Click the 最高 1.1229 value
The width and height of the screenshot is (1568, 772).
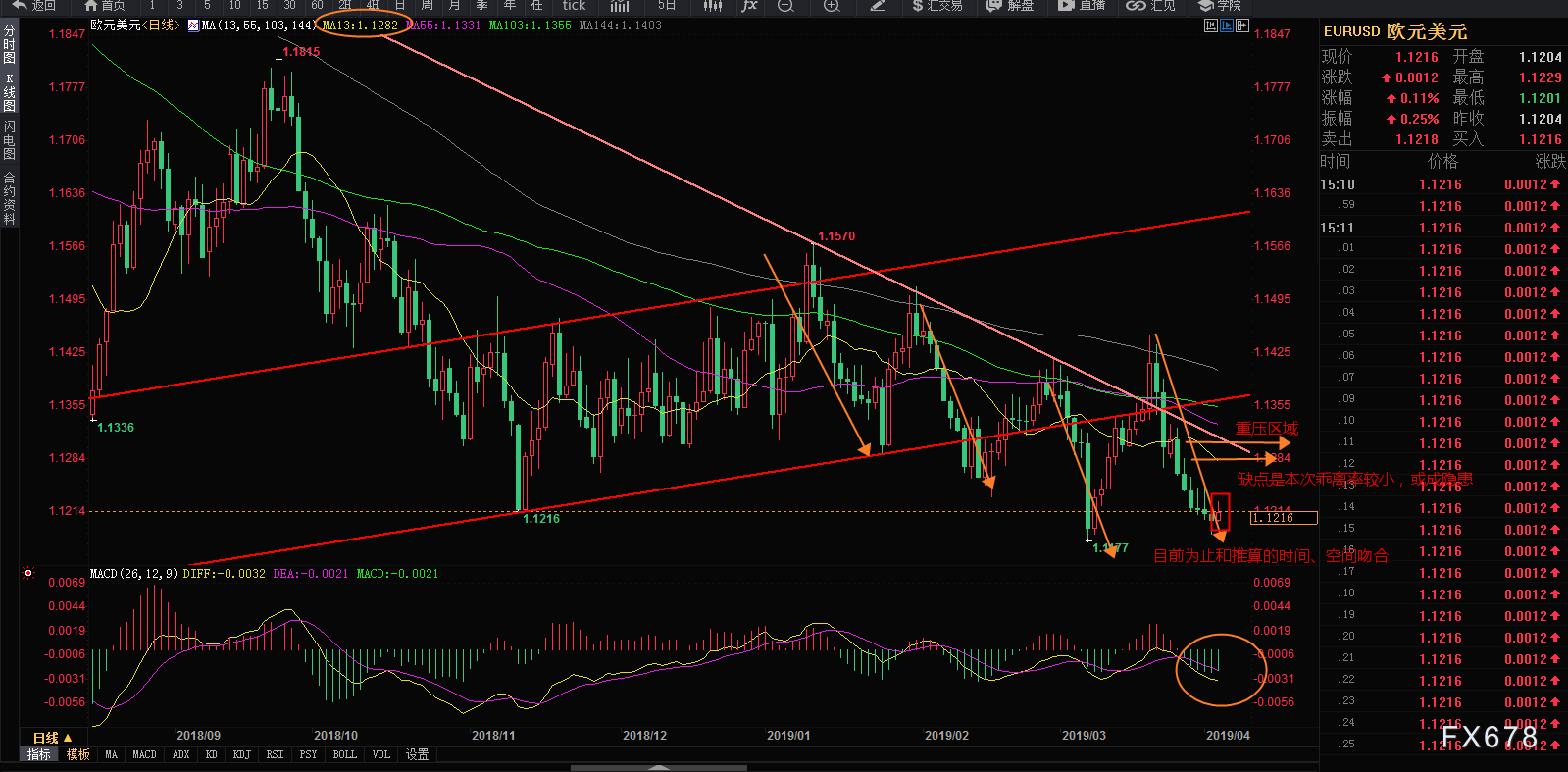pyautogui.click(x=1541, y=77)
